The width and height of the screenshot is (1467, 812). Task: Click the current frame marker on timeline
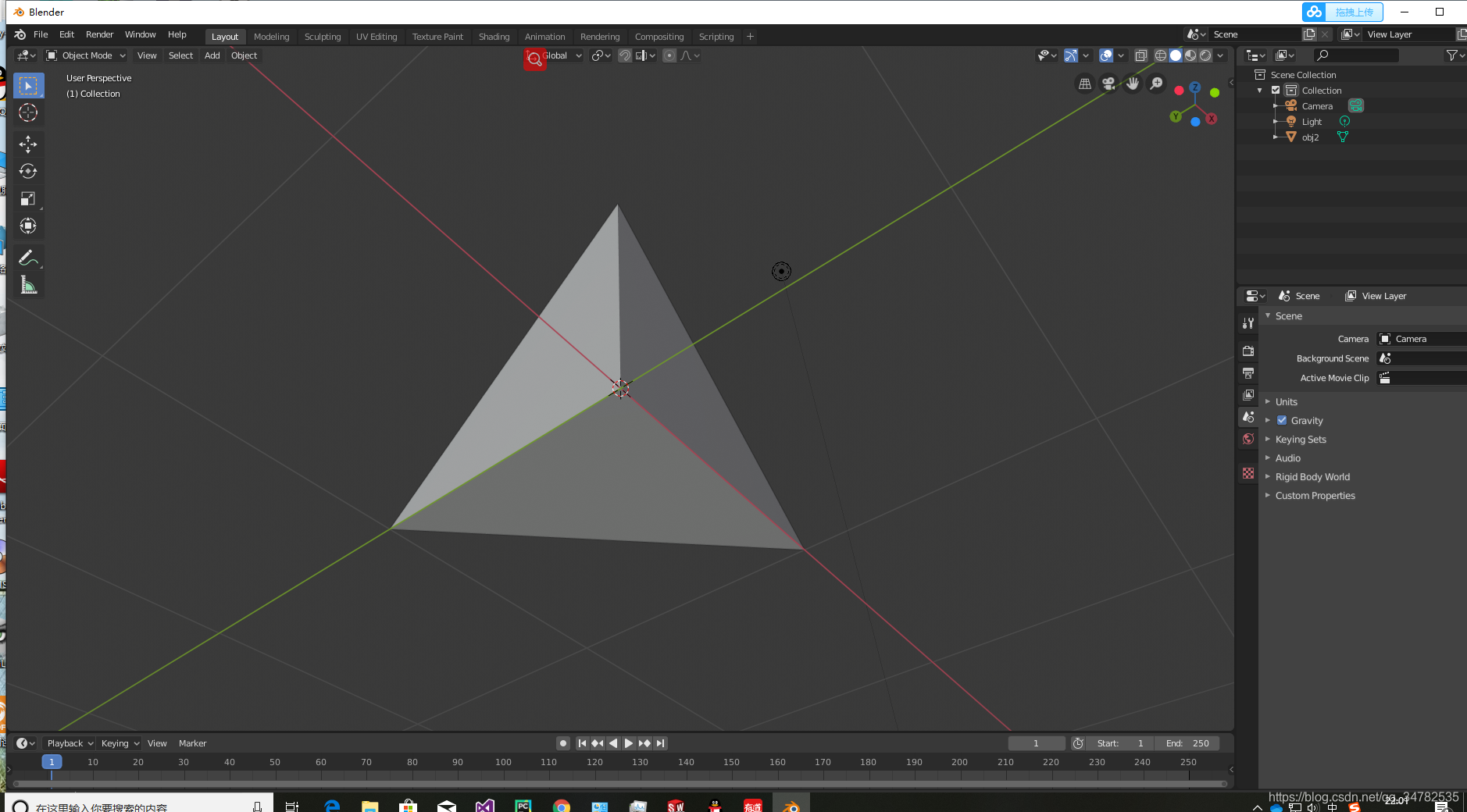click(x=52, y=762)
